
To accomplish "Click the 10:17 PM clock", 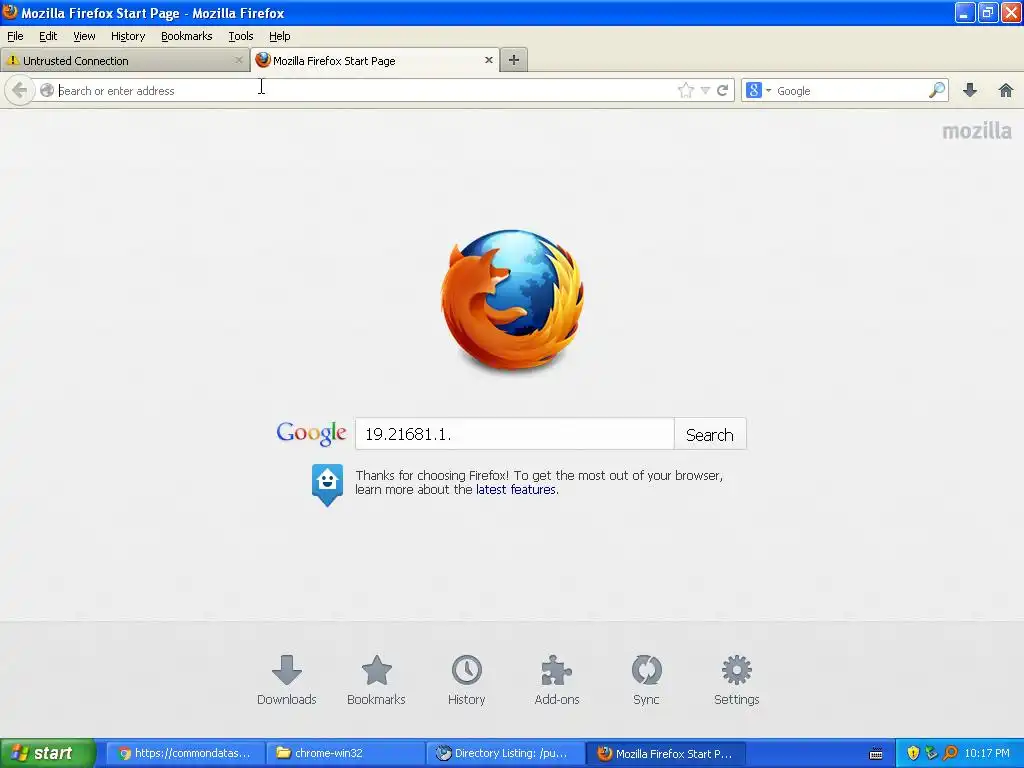I will [987, 753].
